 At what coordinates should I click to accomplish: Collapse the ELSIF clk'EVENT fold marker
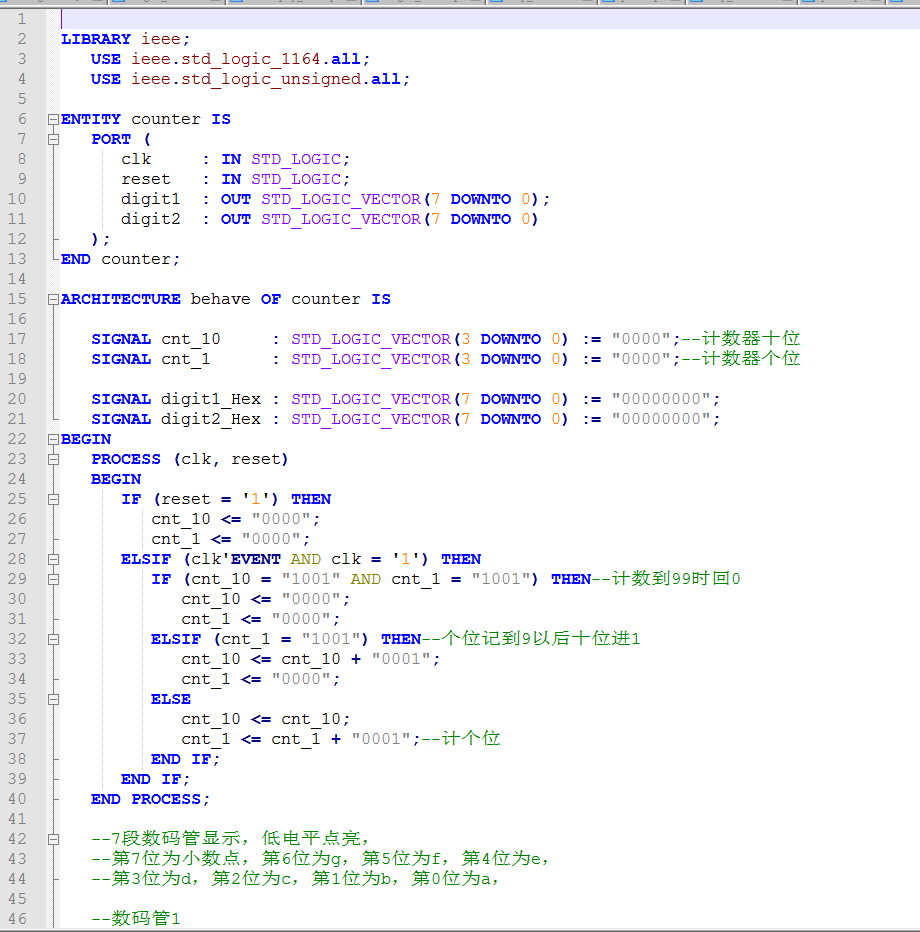(x=53, y=559)
